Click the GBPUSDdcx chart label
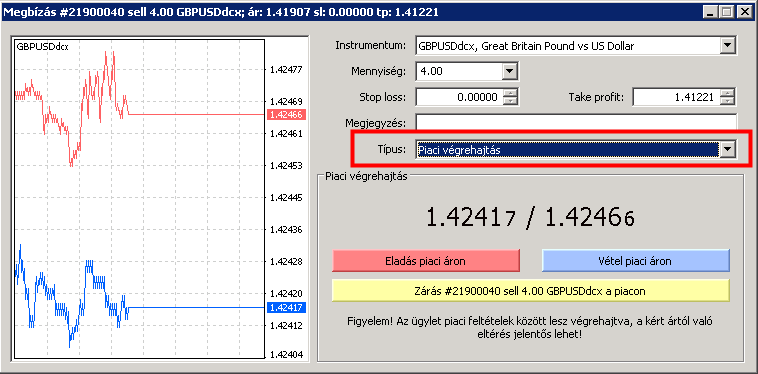The height and width of the screenshot is (374, 758). pos(43,47)
